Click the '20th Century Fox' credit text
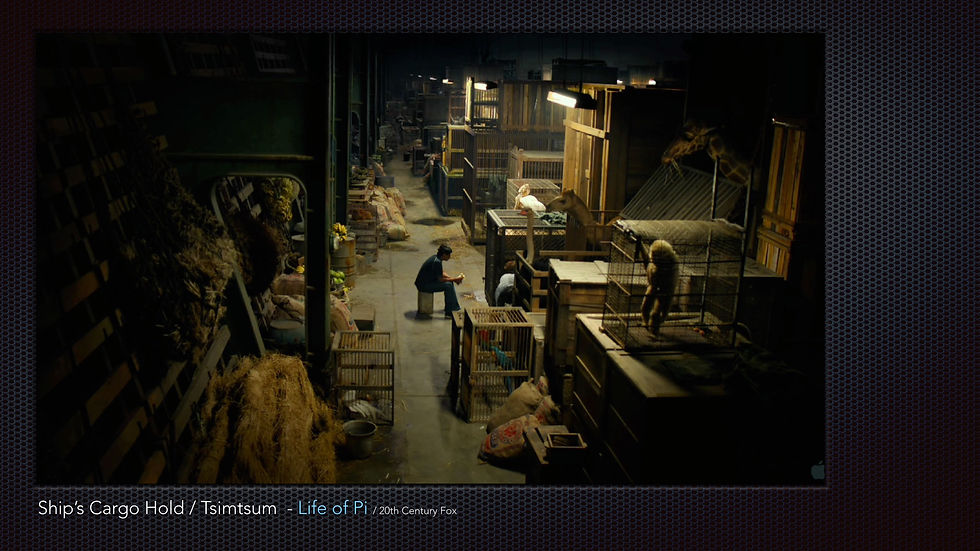The width and height of the screenshot is (980, 551). [418, 511]
